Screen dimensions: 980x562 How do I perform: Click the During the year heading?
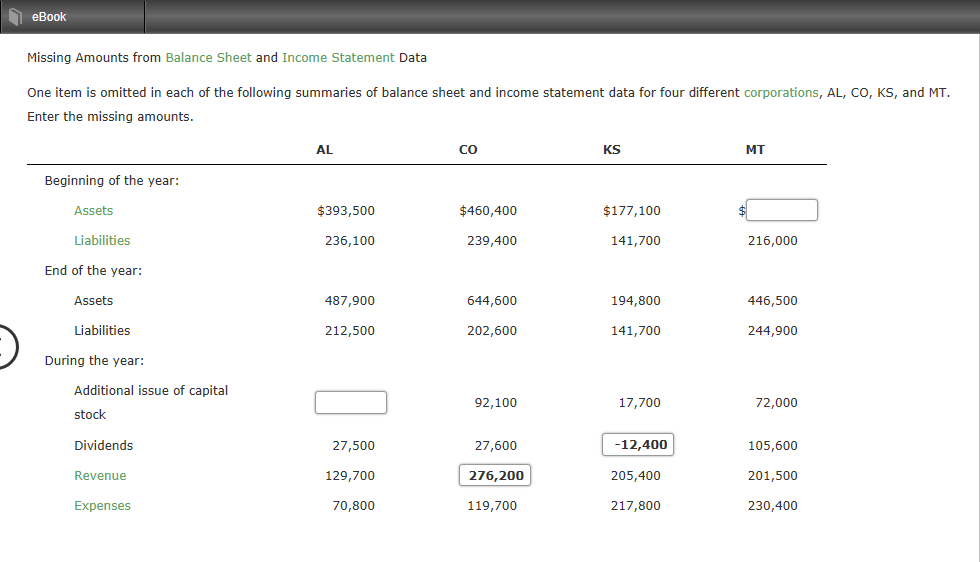click(94, 361)
